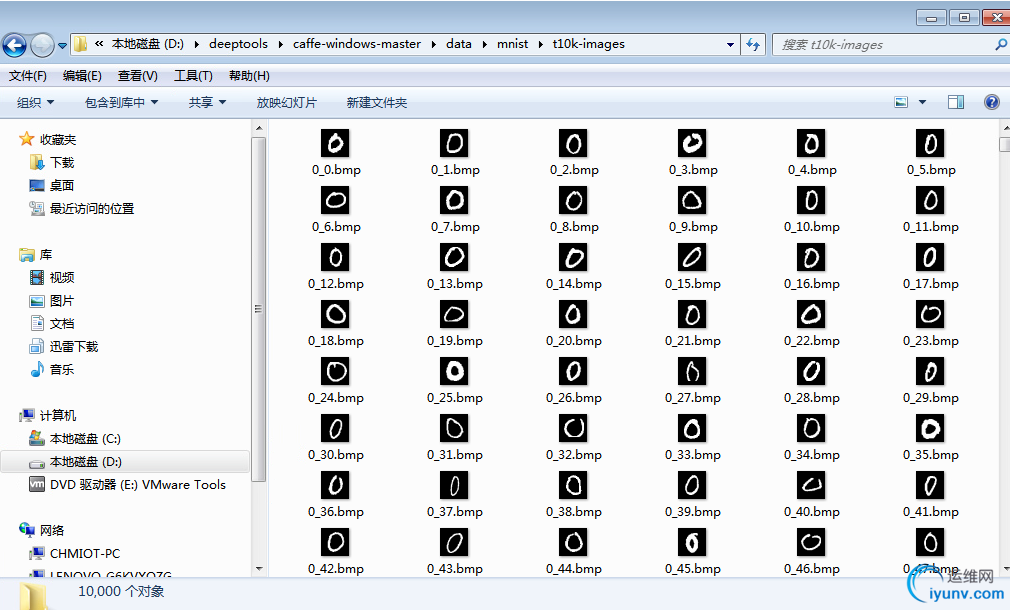
Task: Select the 0_25.bmp thumbnail
Action: point(455,371)
